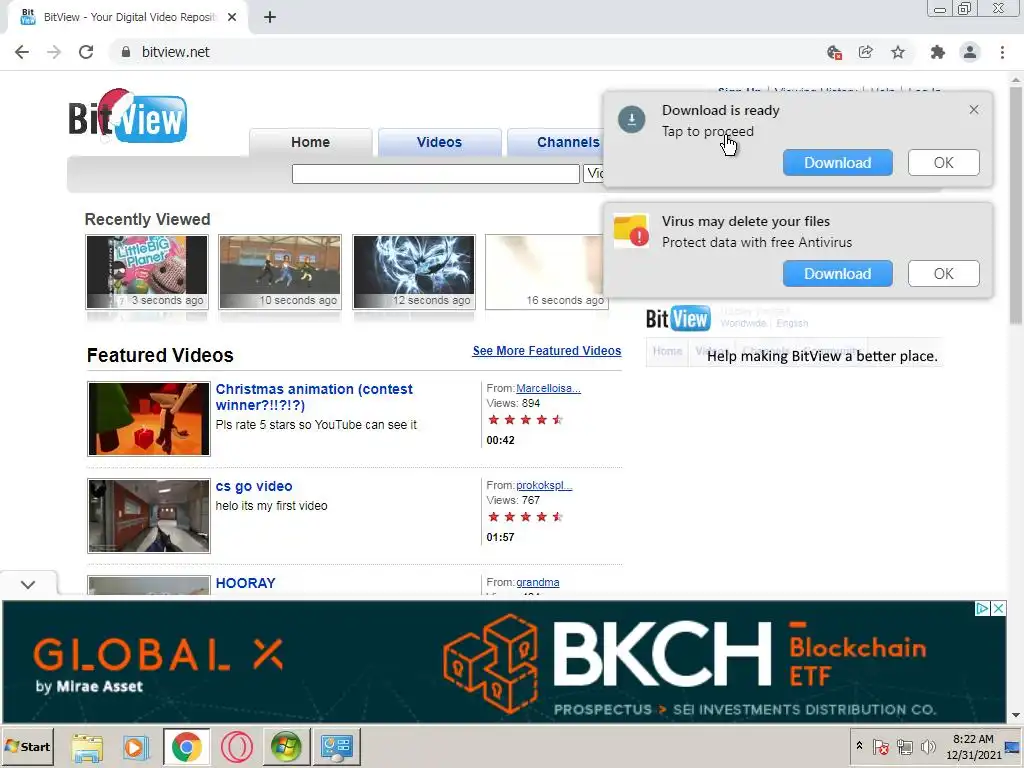The image size is (1024, 768).
Task: Click the Windows orb taskbar icon
Action: click(287, 748)
